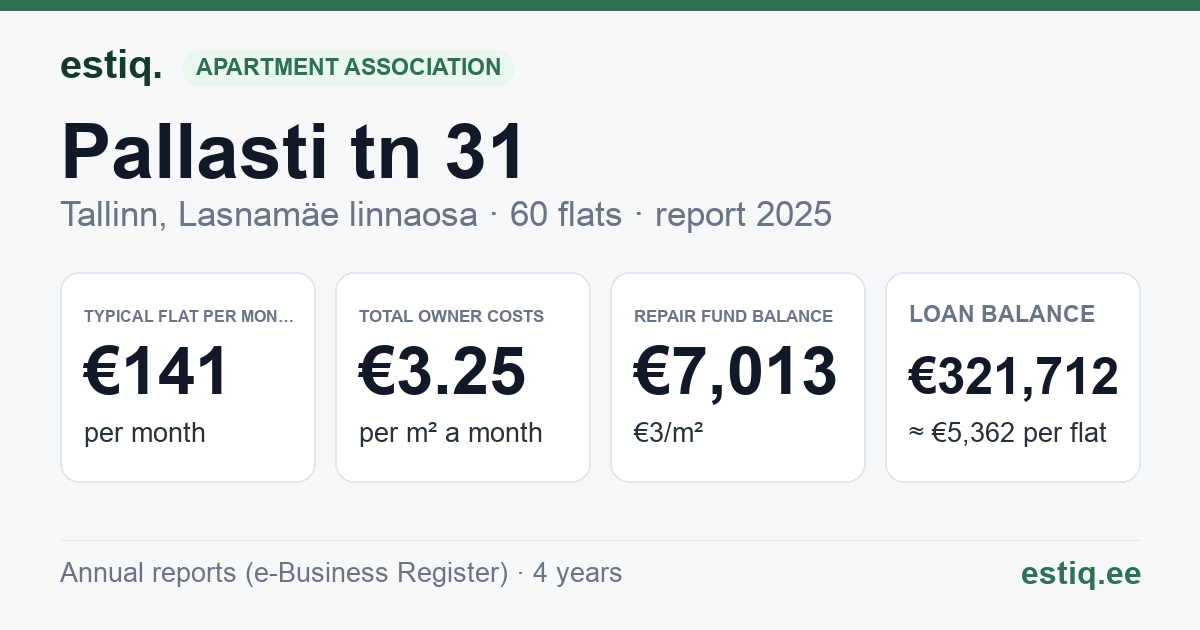Click the per m² a month label

tap(450, 433)
